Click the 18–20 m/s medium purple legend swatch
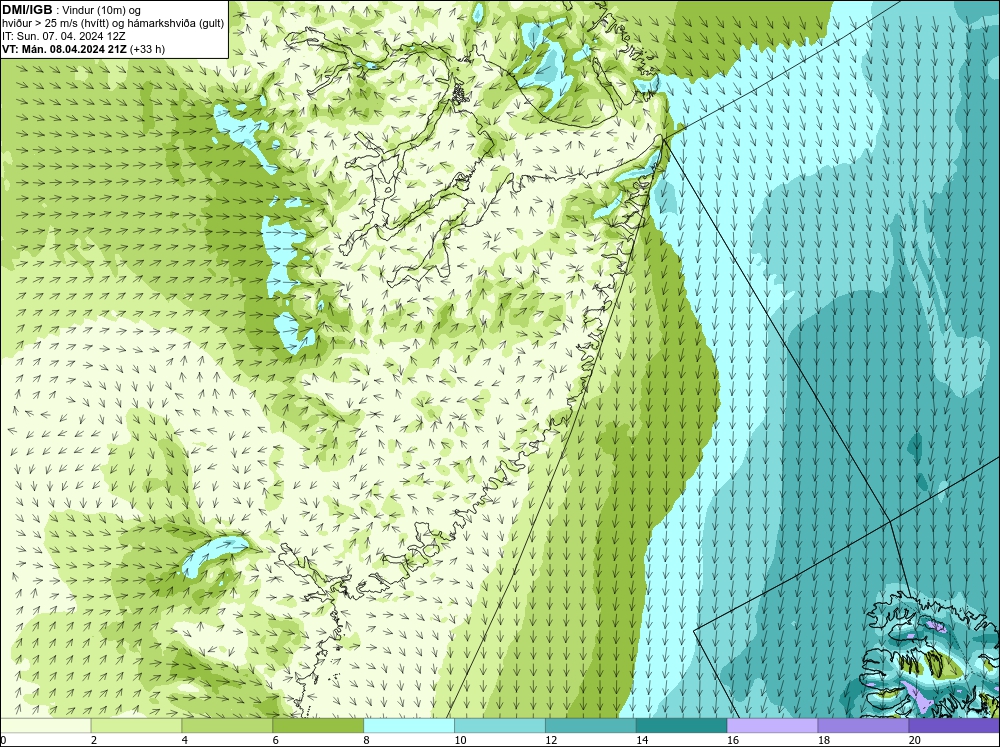The width and height of the screenshot is (1000, 747). [x=863, y=725]
